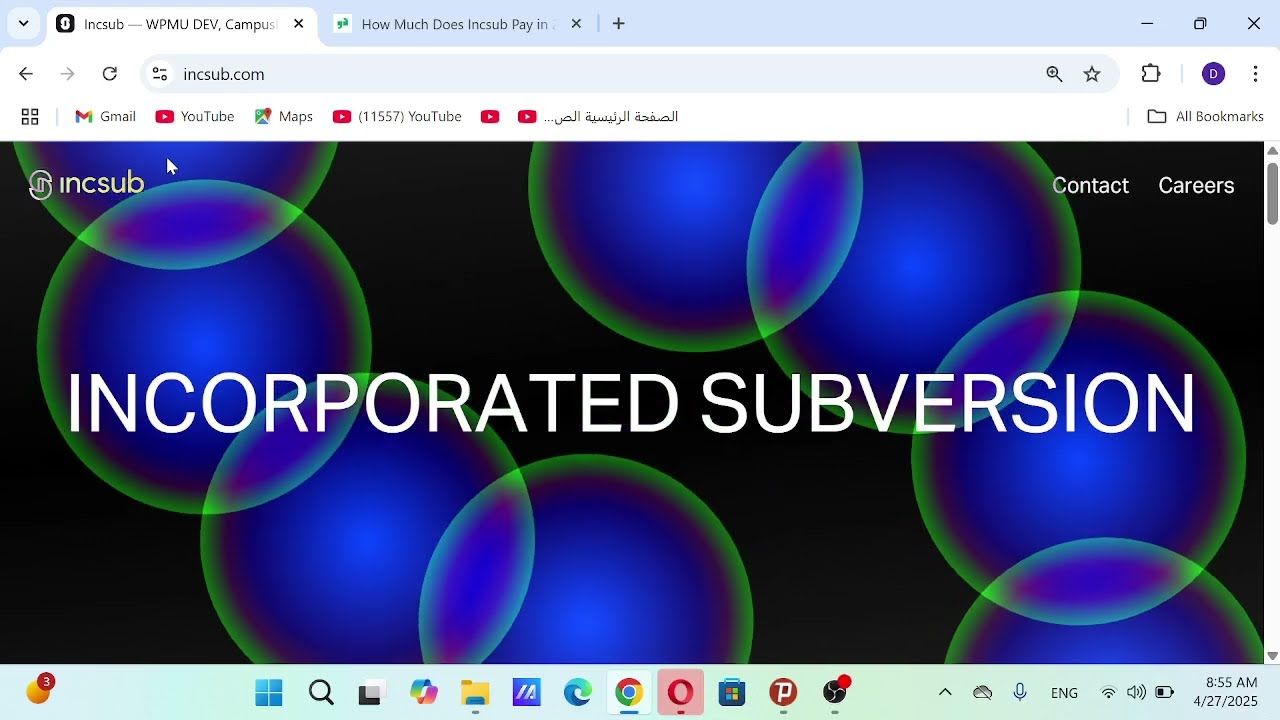Click the browser forward arrow
Image resolution: width=1280 pixels, height=720 pixels.
pyautogui.click(x=67, y=74)
